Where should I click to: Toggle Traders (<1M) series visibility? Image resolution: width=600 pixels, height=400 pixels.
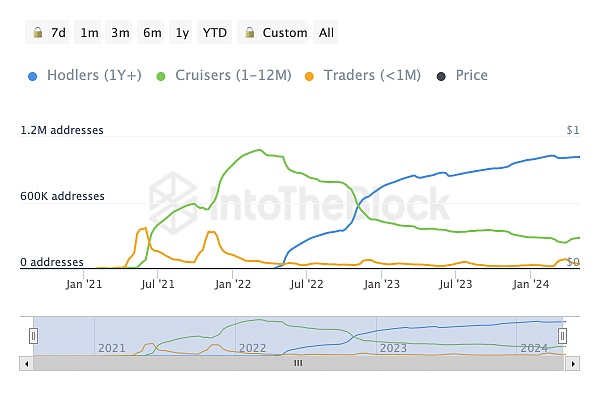pyautogui.click(x=372, y=75)
